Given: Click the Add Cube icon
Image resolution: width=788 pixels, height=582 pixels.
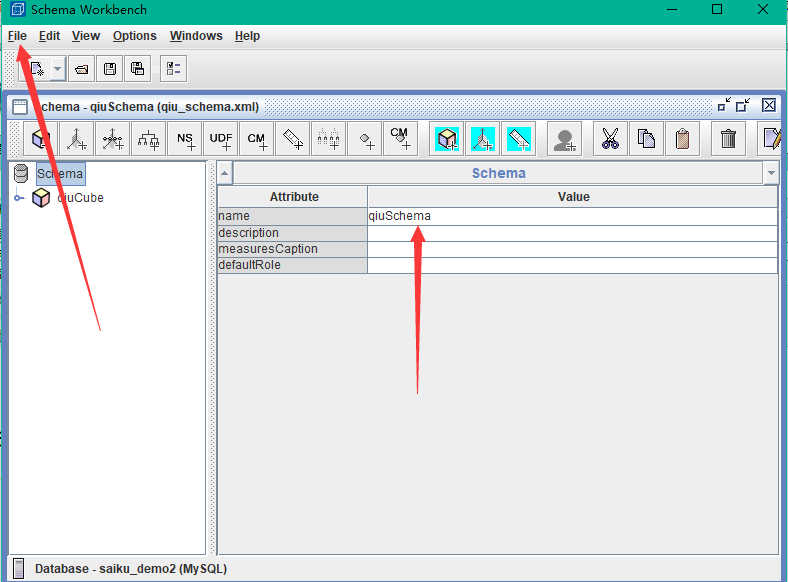Looking at the screenshot, I should coord(41,139).
